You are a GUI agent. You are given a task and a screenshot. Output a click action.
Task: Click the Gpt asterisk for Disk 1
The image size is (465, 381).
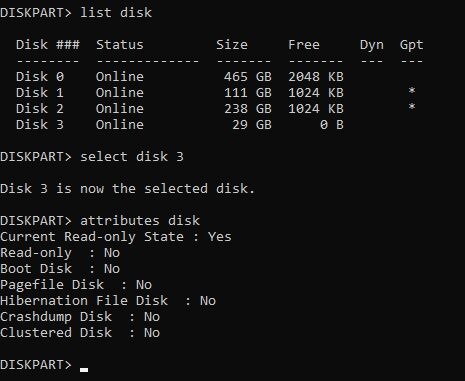(x=412, y=91)
